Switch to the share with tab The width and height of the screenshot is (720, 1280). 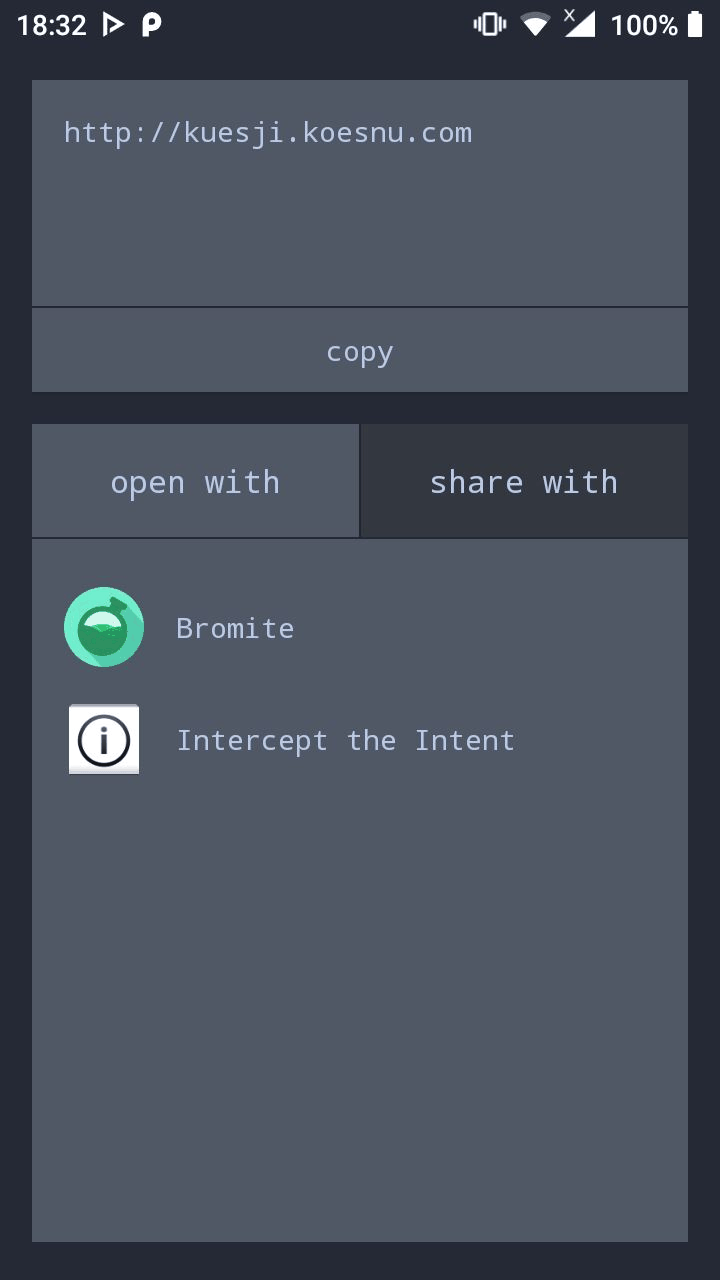[524, 481]
